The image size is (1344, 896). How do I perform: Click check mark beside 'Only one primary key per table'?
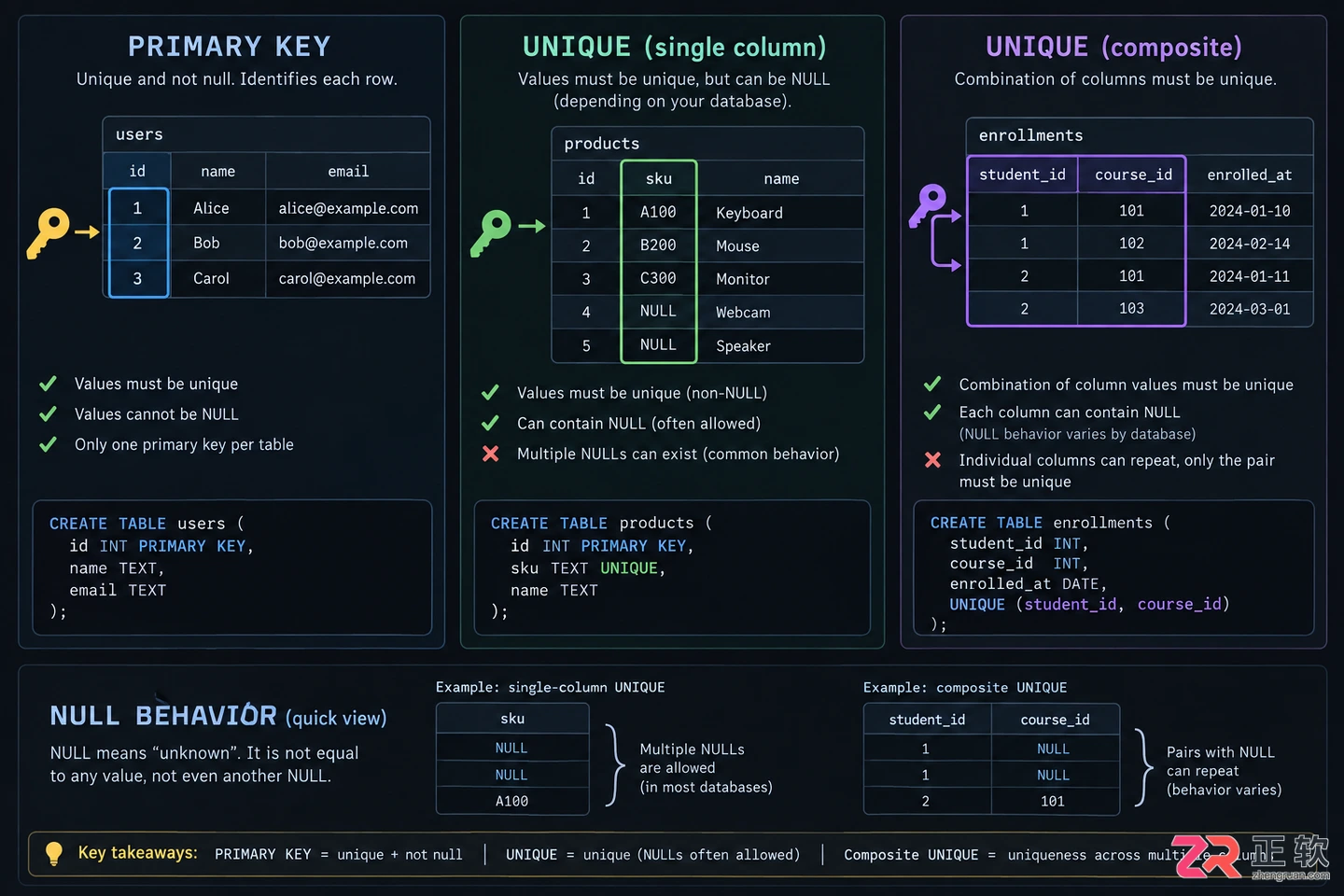[49, 444]
